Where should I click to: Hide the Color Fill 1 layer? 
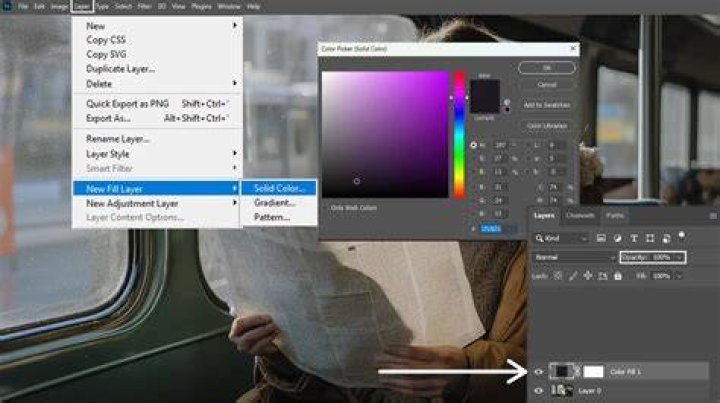(x=539, y=372)
